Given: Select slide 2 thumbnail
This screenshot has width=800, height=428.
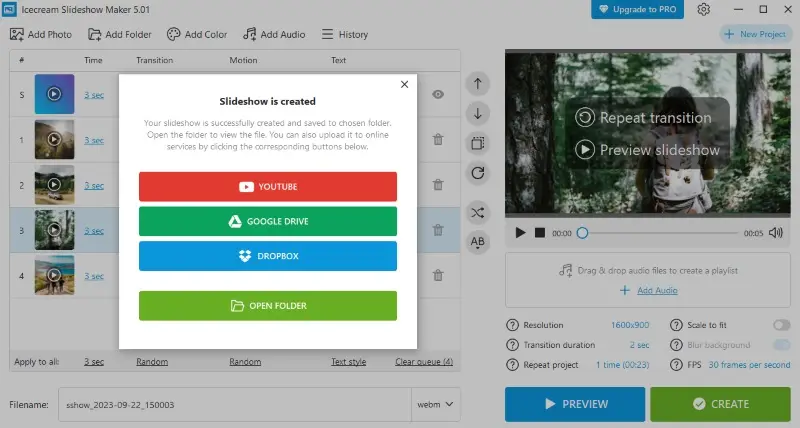Looking at the screenshot, I should pyautogui.click(x=54, y=185).
